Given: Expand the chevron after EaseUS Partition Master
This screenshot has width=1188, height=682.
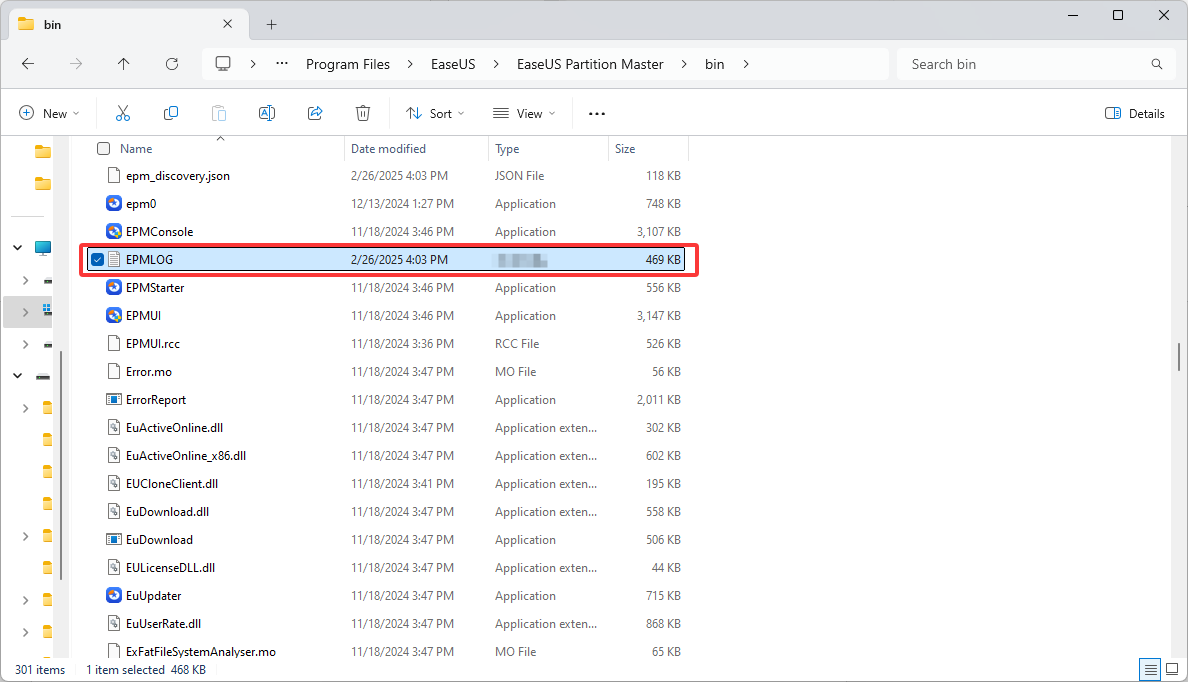Looking at the screenshot, I should point(684,64).
